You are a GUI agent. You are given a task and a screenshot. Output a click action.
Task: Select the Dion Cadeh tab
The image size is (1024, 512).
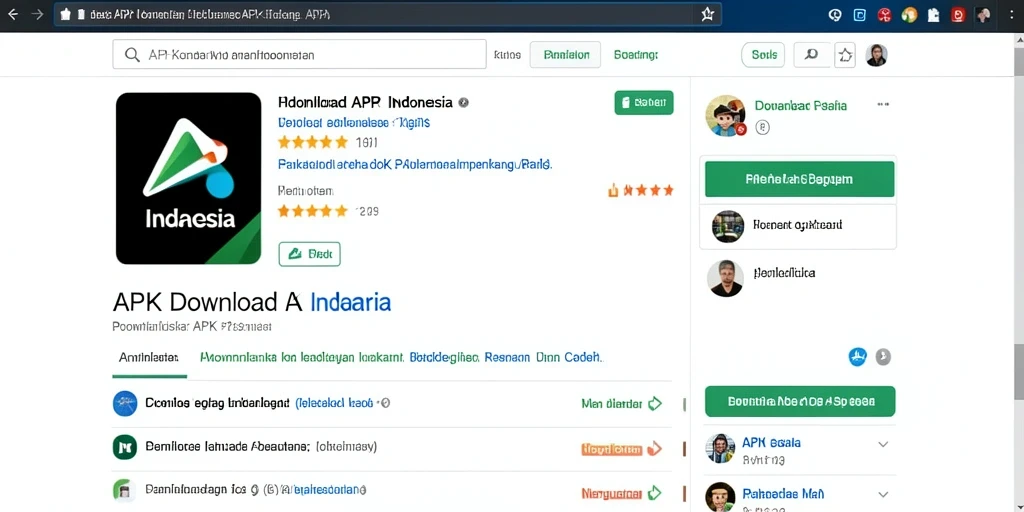569,358
